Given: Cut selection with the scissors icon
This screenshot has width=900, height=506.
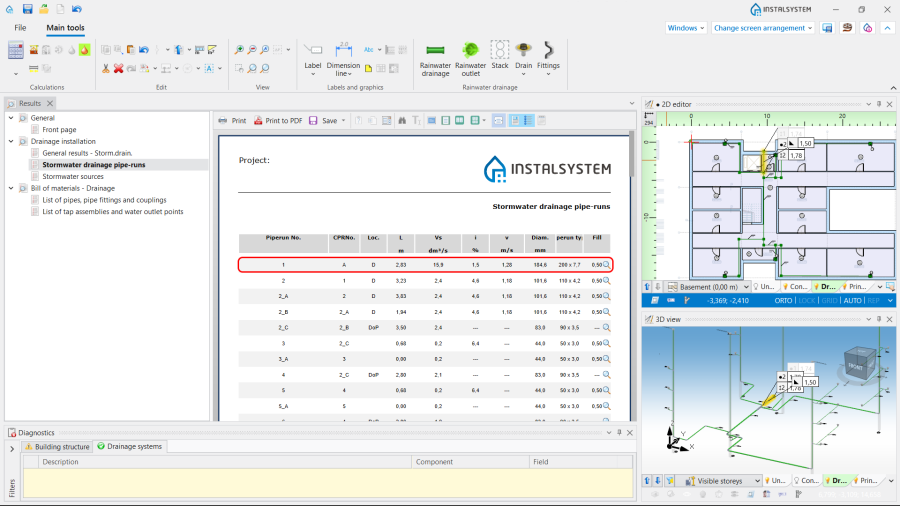Looking at the screenshot, I should 106,68.
